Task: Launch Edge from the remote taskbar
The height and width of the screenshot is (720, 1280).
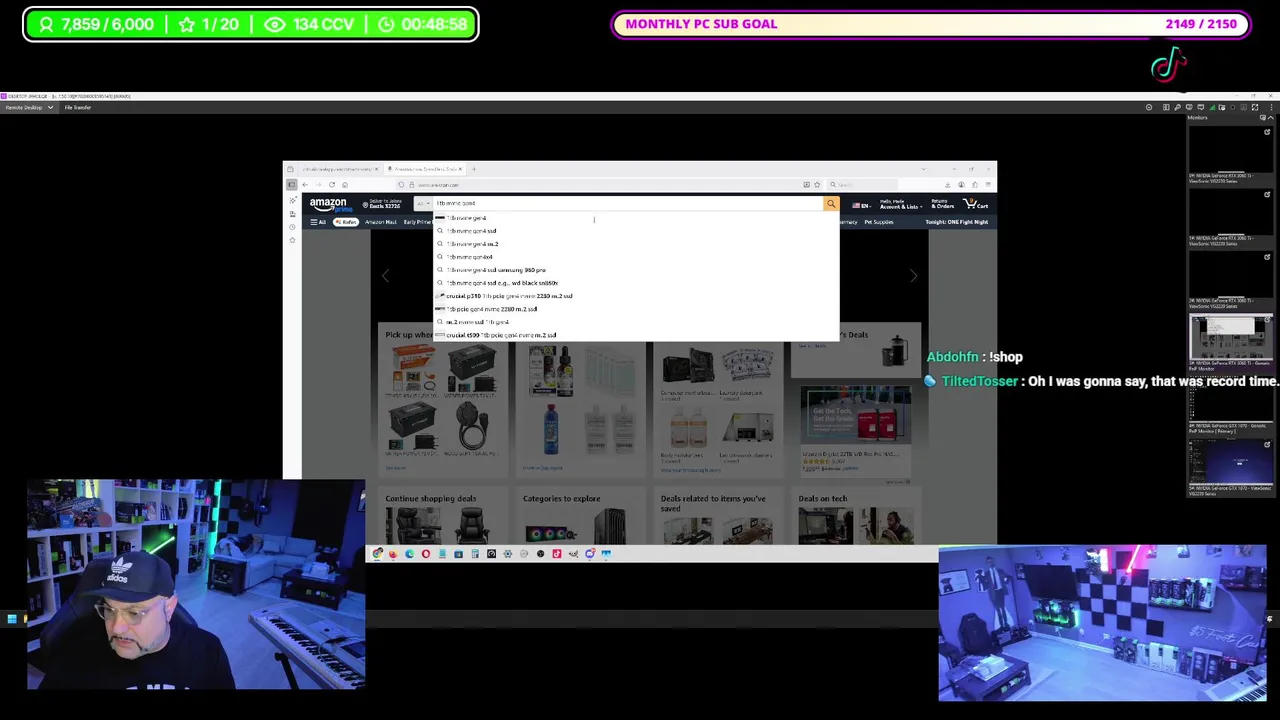Action: (x=410, y=553)
